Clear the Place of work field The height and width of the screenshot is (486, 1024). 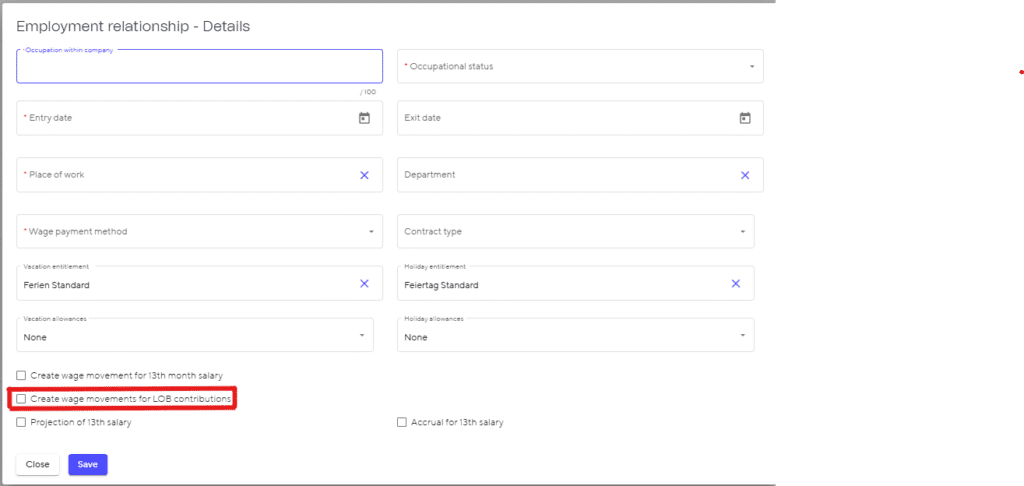[364, 175]
